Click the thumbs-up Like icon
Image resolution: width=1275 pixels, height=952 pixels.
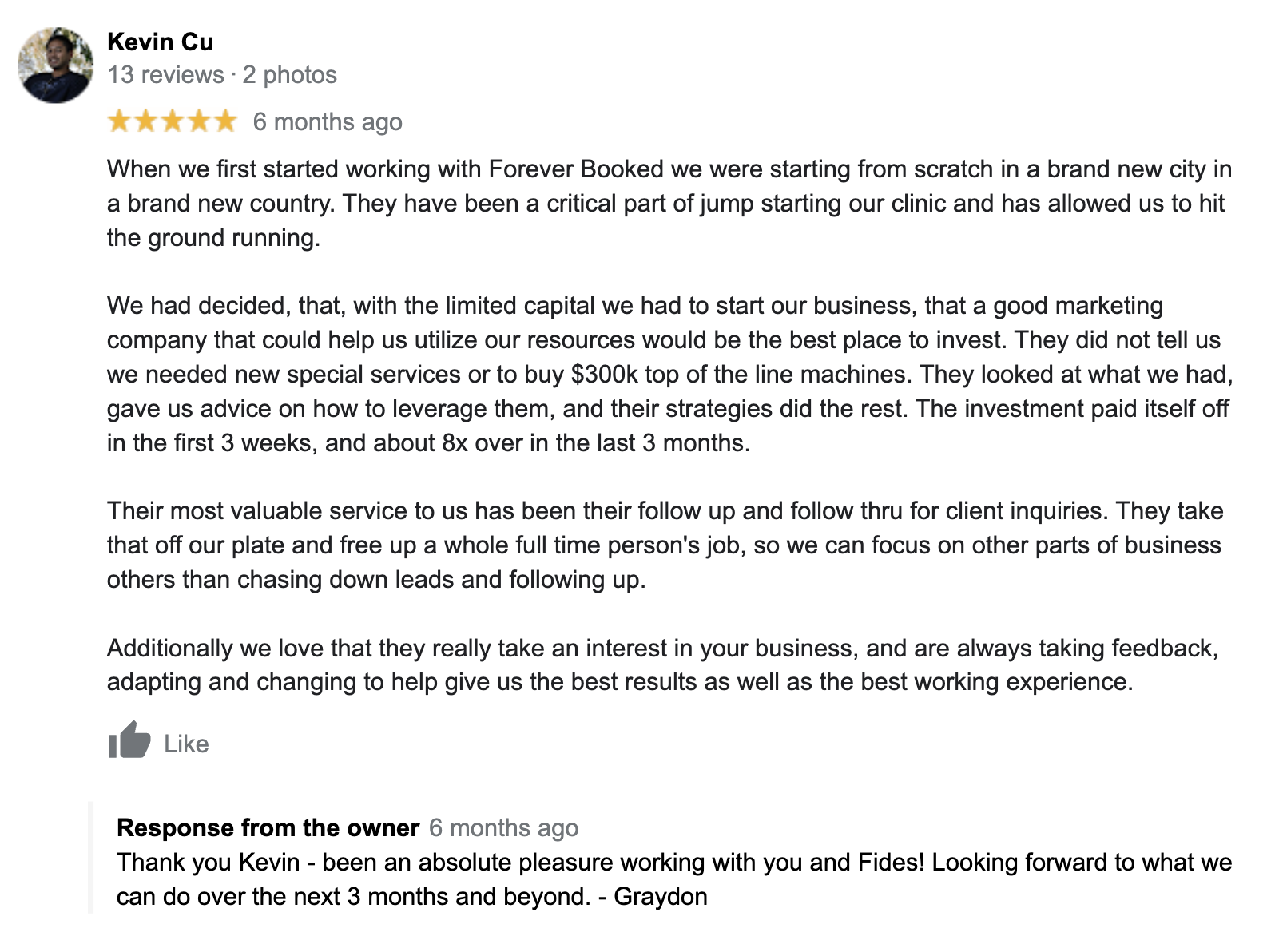point(129,740)
